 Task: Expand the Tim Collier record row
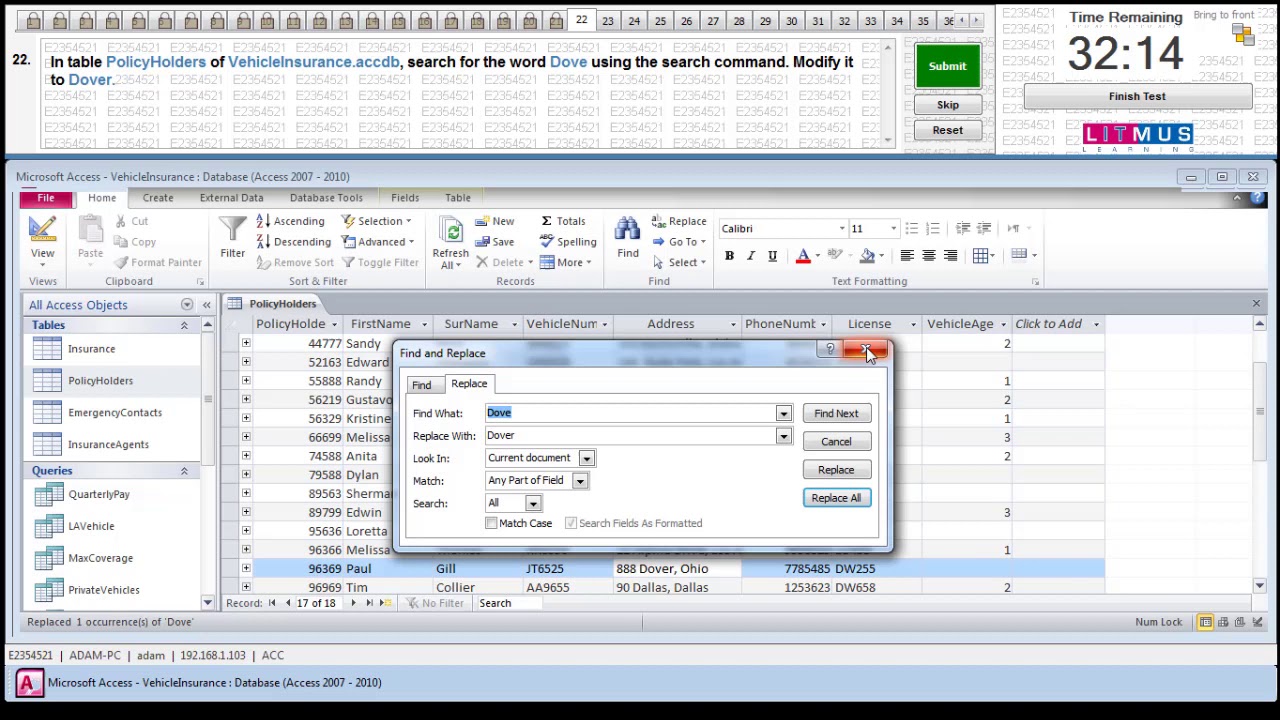tap(246, 587)
